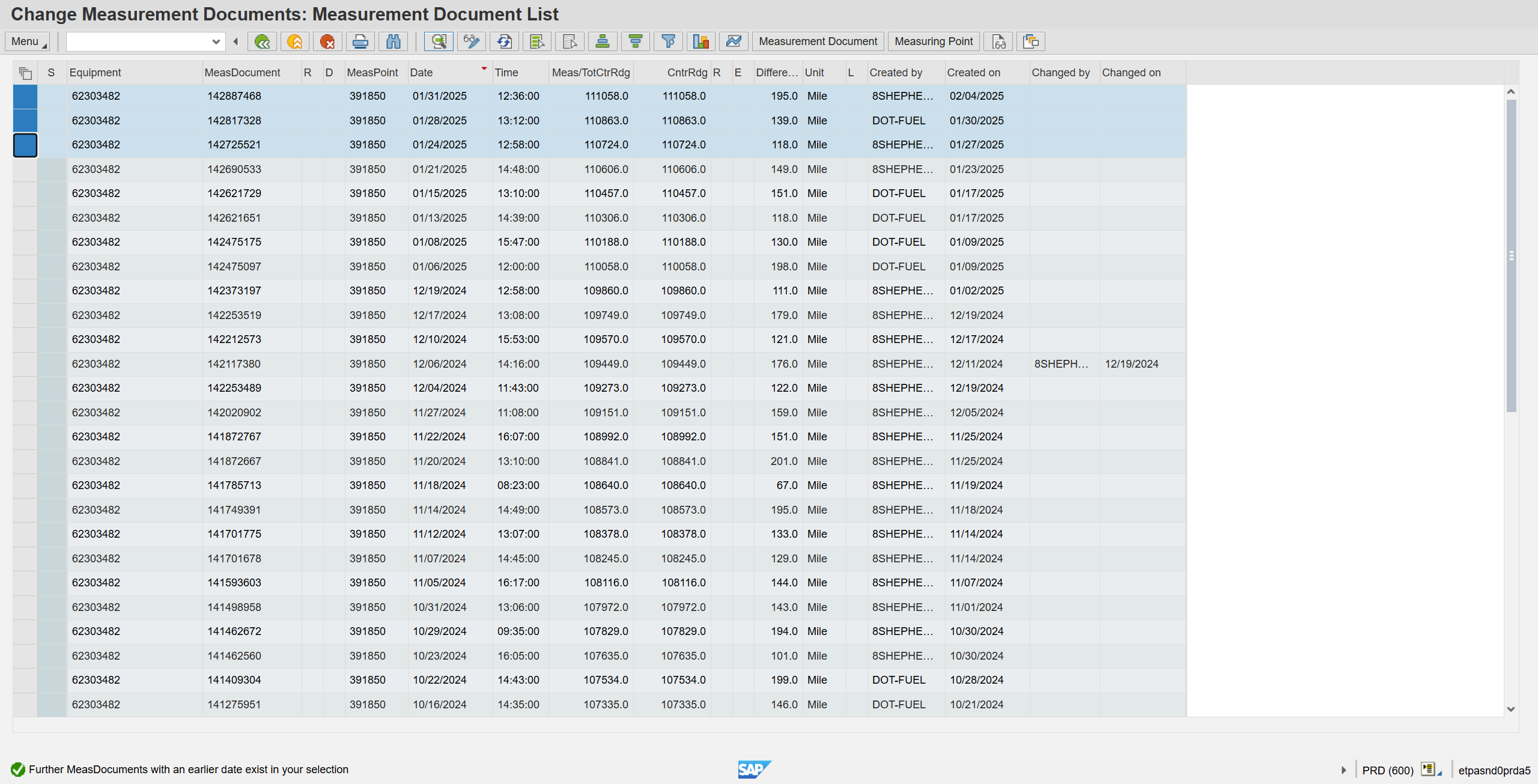1538x784 pixels.
Task: Open the Menu button dropdown
Action: pos(27,41)
